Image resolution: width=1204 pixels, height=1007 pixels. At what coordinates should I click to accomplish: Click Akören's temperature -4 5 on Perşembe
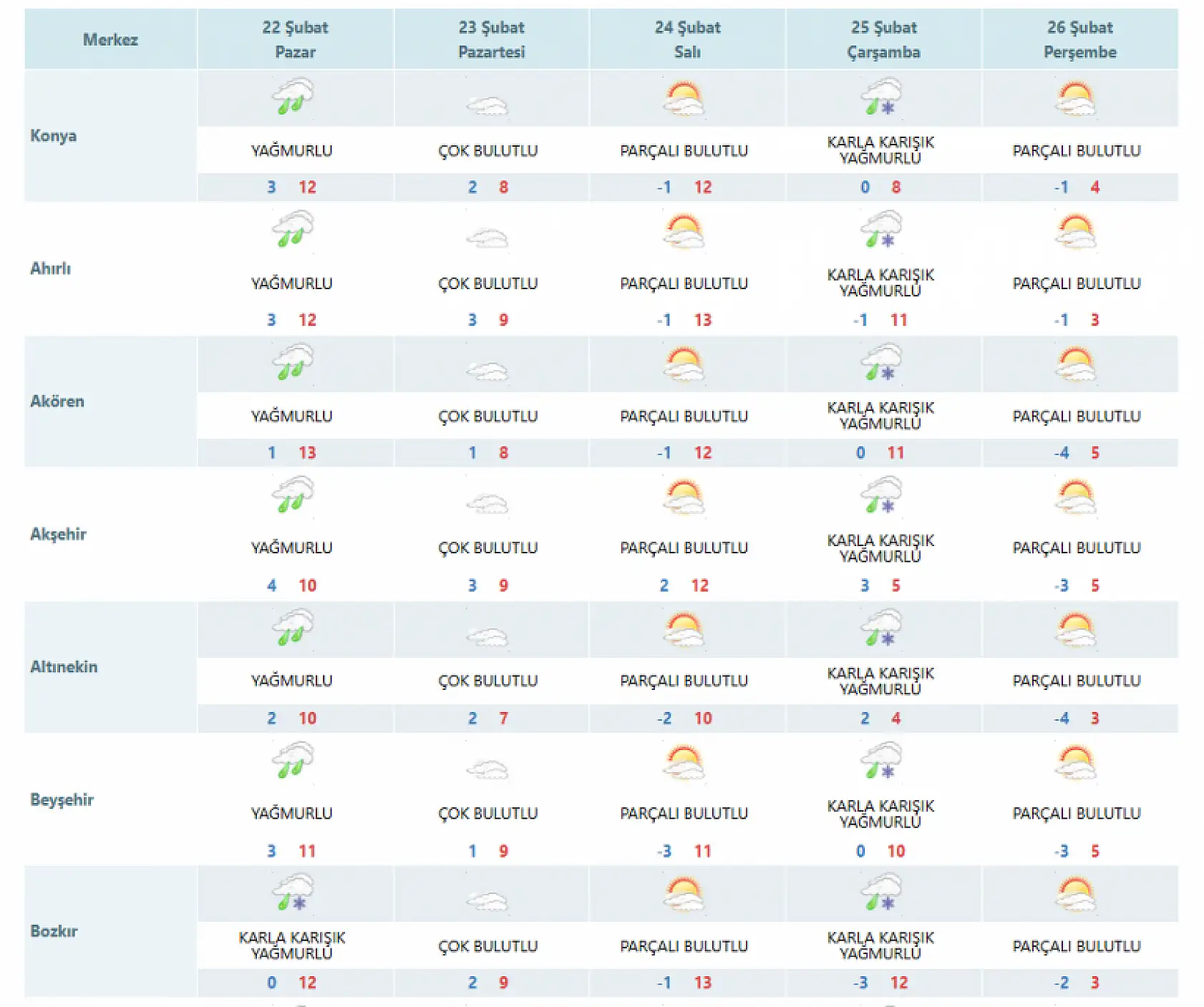point(1076,452)
